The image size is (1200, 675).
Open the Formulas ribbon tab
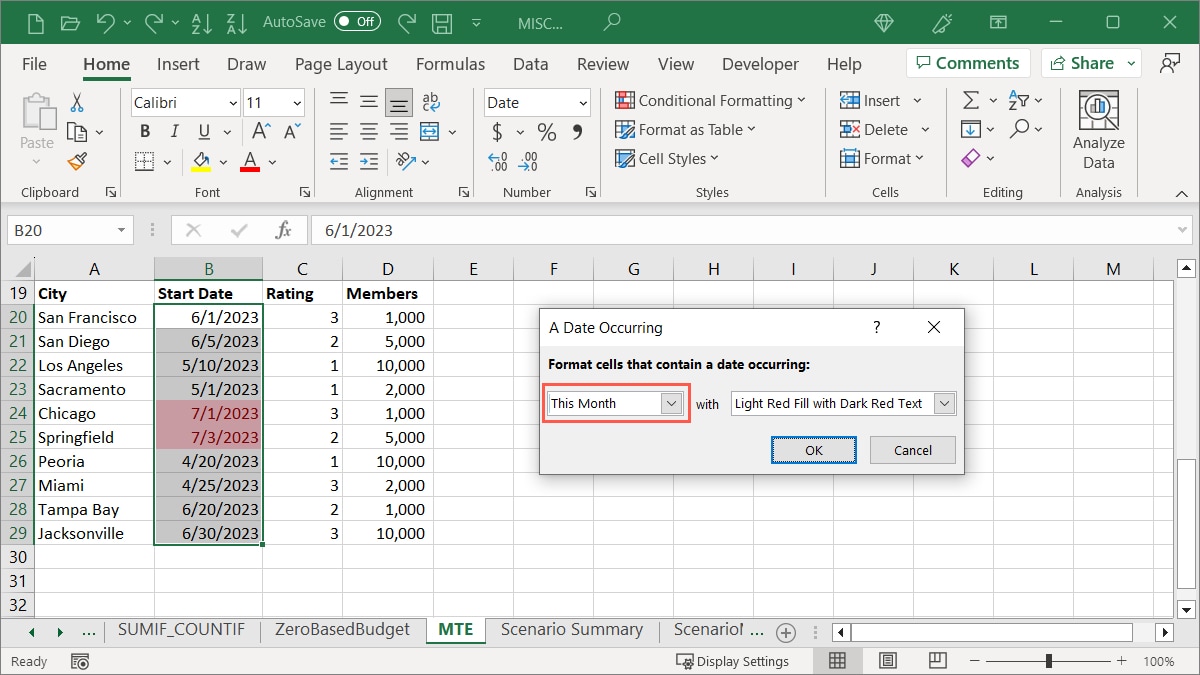point(450,64)
